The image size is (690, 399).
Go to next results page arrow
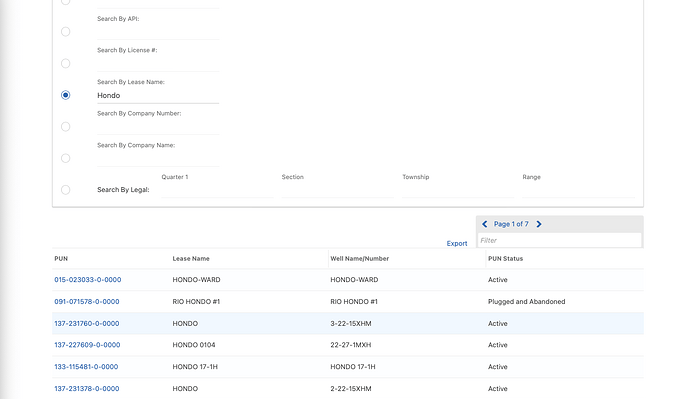[539, 224]
